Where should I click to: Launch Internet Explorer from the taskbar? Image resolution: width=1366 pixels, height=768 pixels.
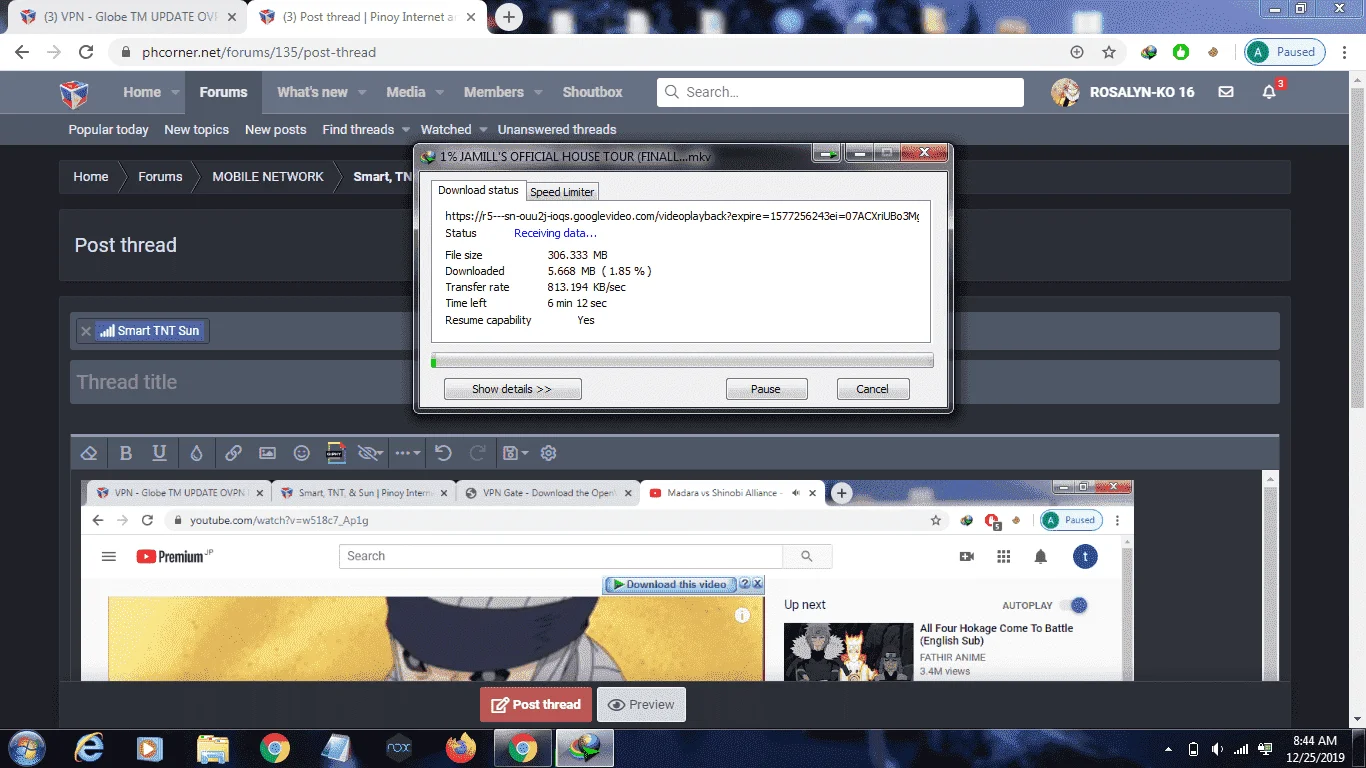[89, 747]
